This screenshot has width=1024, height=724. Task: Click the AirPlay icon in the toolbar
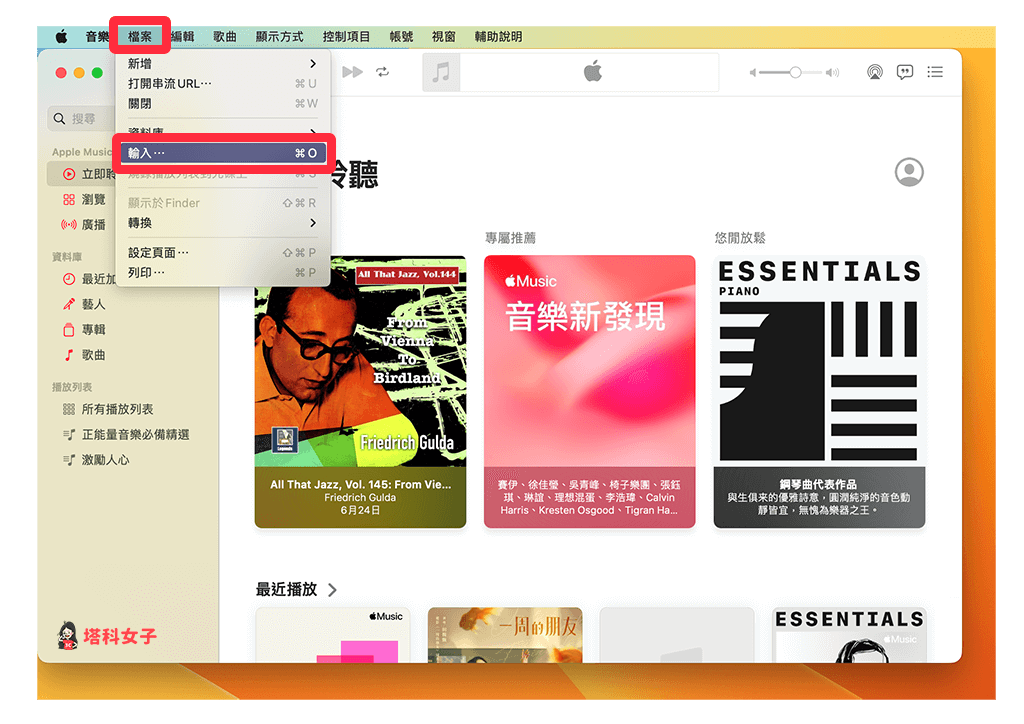(x=875, y=71)
